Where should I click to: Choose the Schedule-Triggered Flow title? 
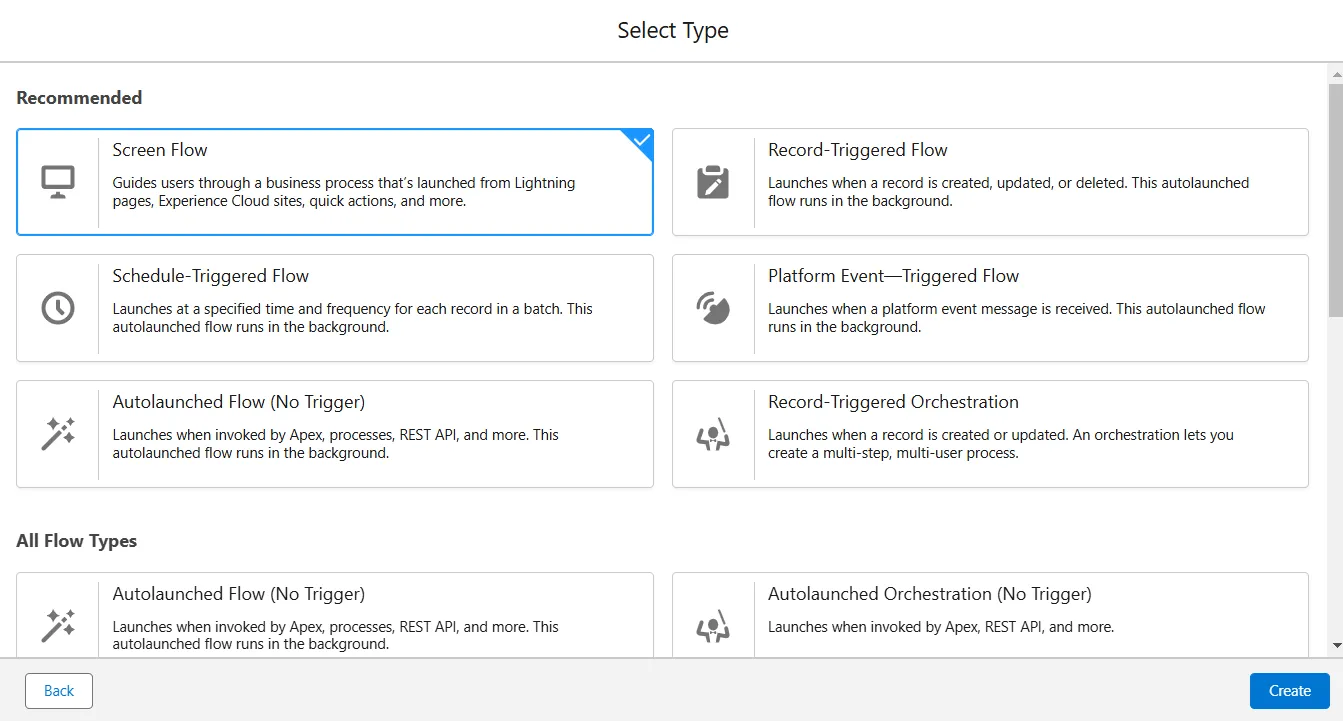pyautogui.click(x=210, y=276)
